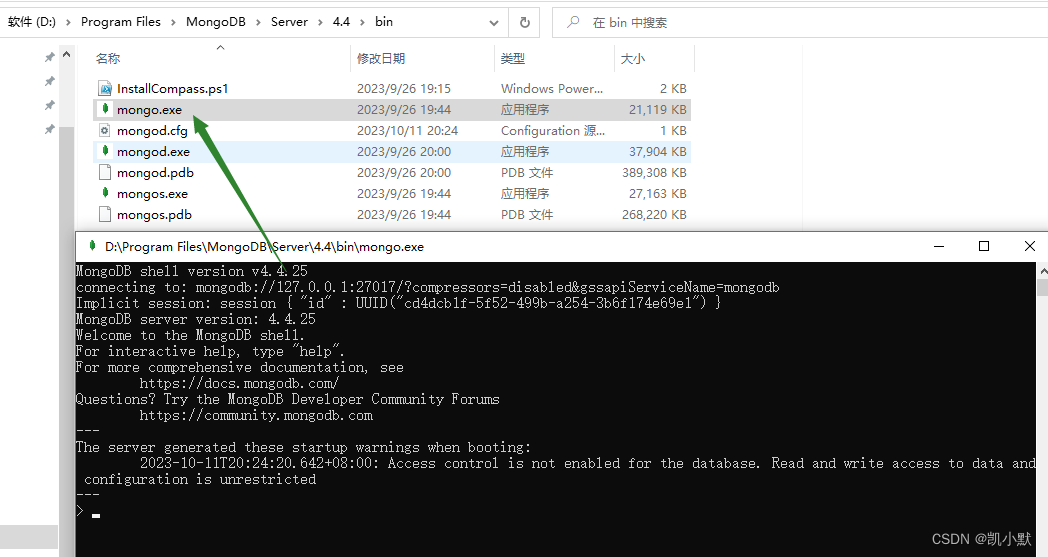Expand chevron after Server breadcrumb
The width and height of the screenshot is (1048, 557).
click(x=320, y=22)
